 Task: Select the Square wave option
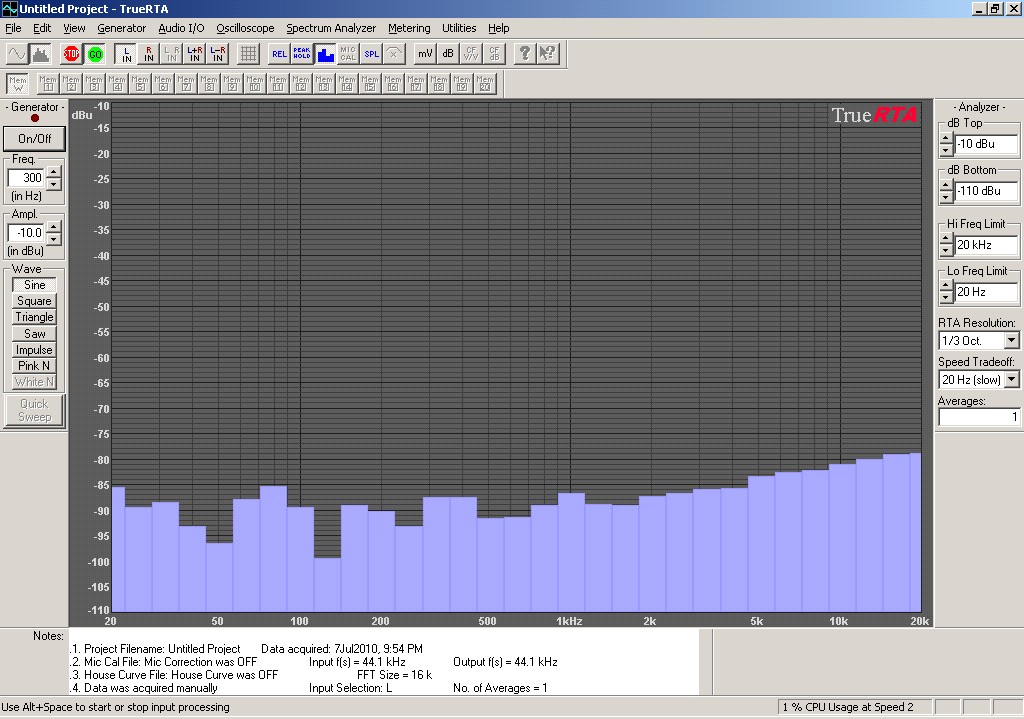(34, 301)
